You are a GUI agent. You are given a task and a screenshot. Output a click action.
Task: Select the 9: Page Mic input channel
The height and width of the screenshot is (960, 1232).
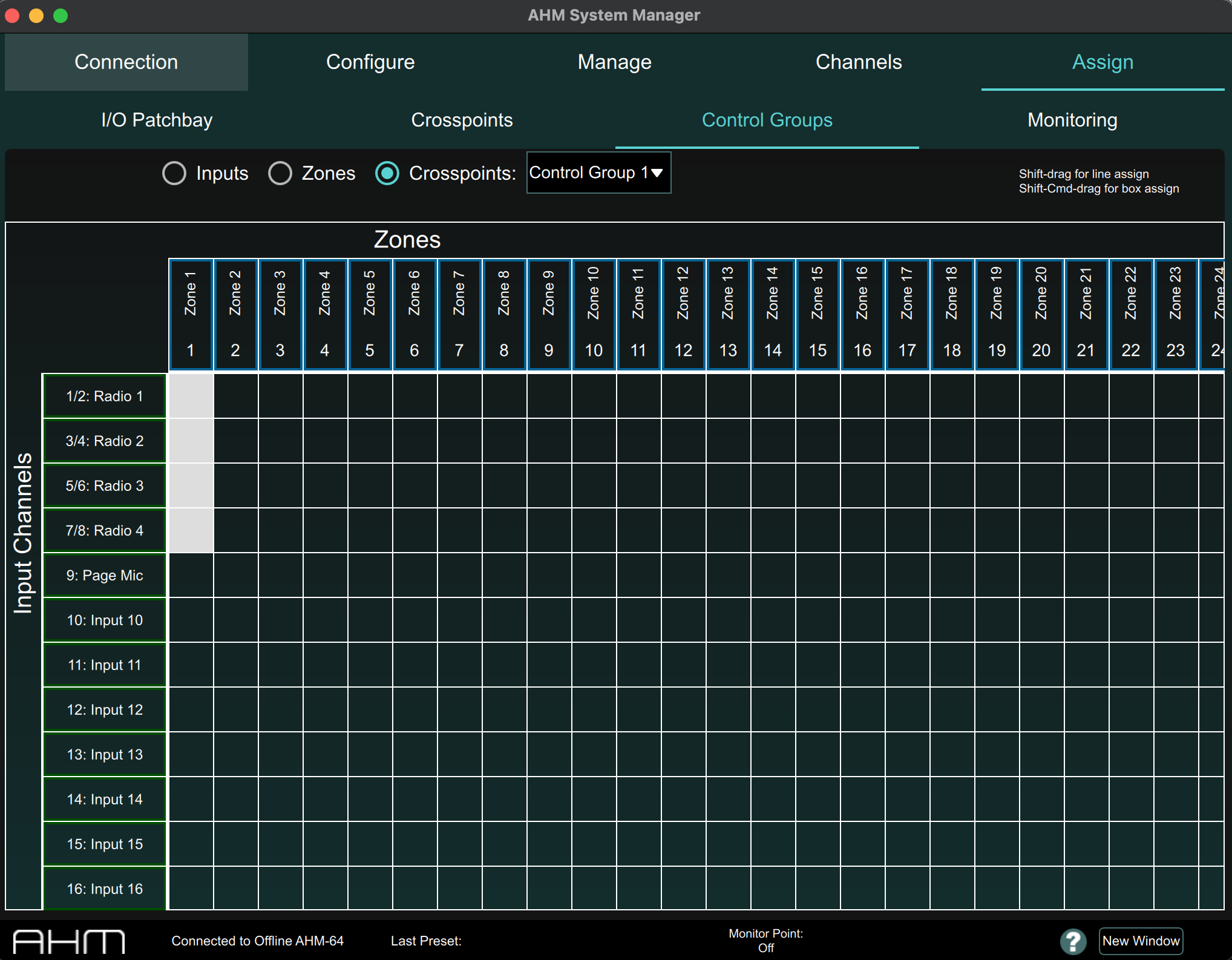[105, 575]
